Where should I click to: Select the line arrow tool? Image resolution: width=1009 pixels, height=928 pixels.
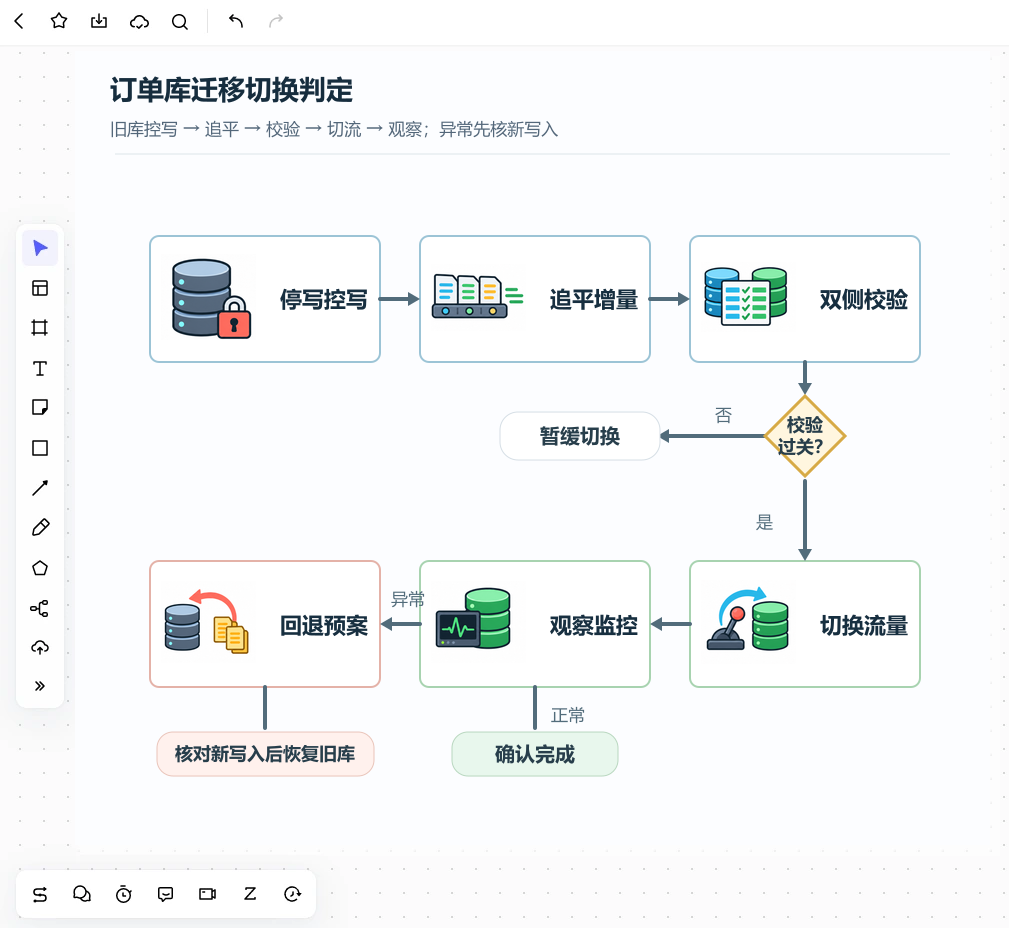coord(40,488)
